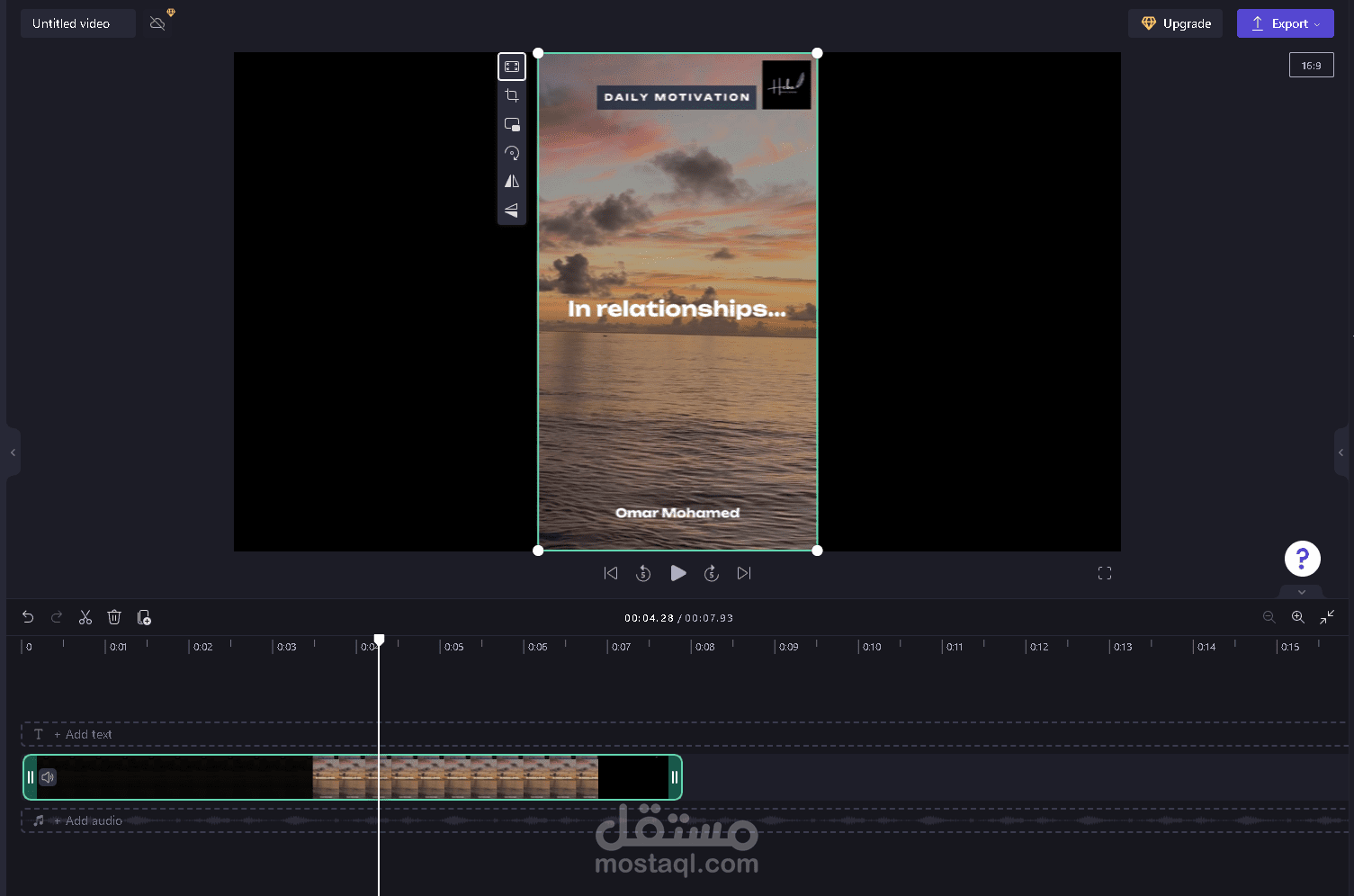Select the Crop tool in the preview toolbar
The width and height of the screenshot is (1354, 896).
[x=512, y=94]
